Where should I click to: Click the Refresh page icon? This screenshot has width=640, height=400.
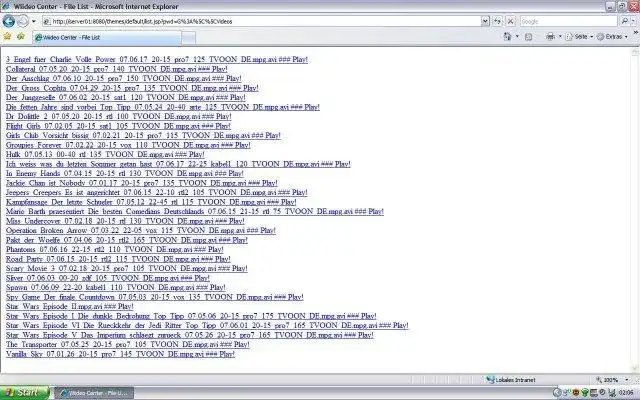[497, 21]
